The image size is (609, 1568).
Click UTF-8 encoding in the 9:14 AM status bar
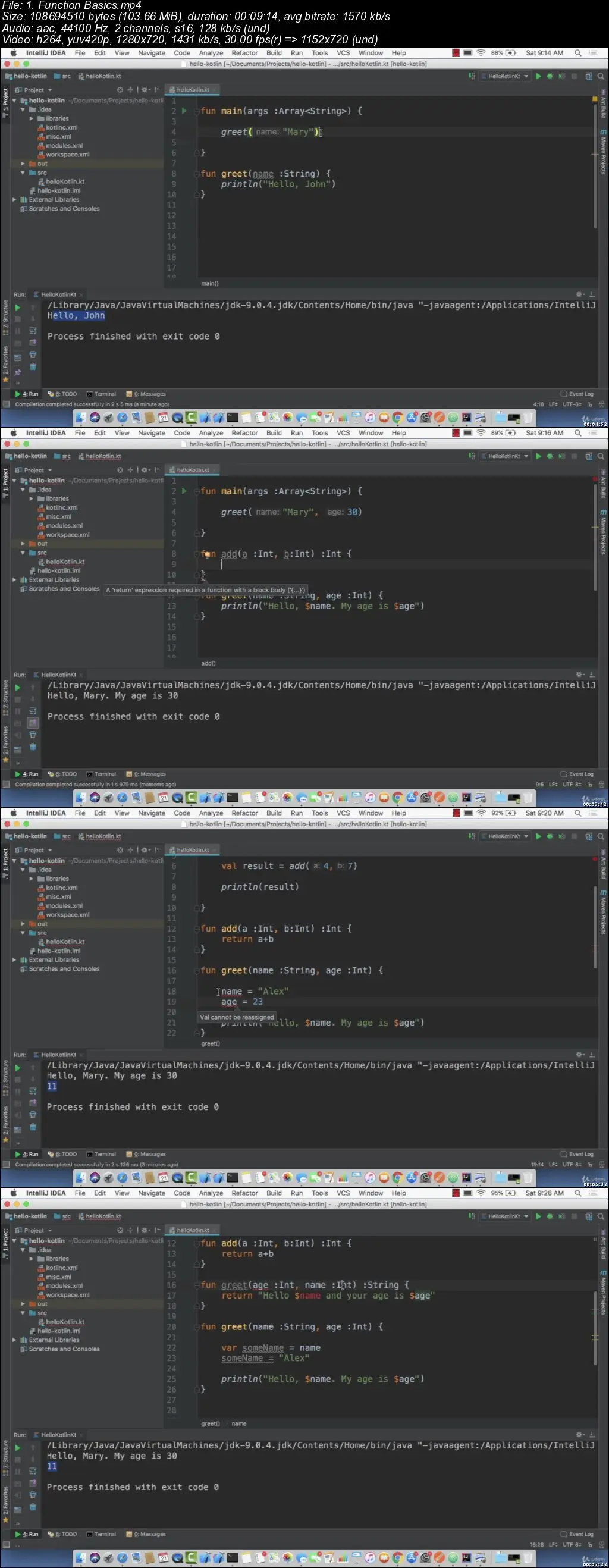pyautogui.click(x=572, y=404)
